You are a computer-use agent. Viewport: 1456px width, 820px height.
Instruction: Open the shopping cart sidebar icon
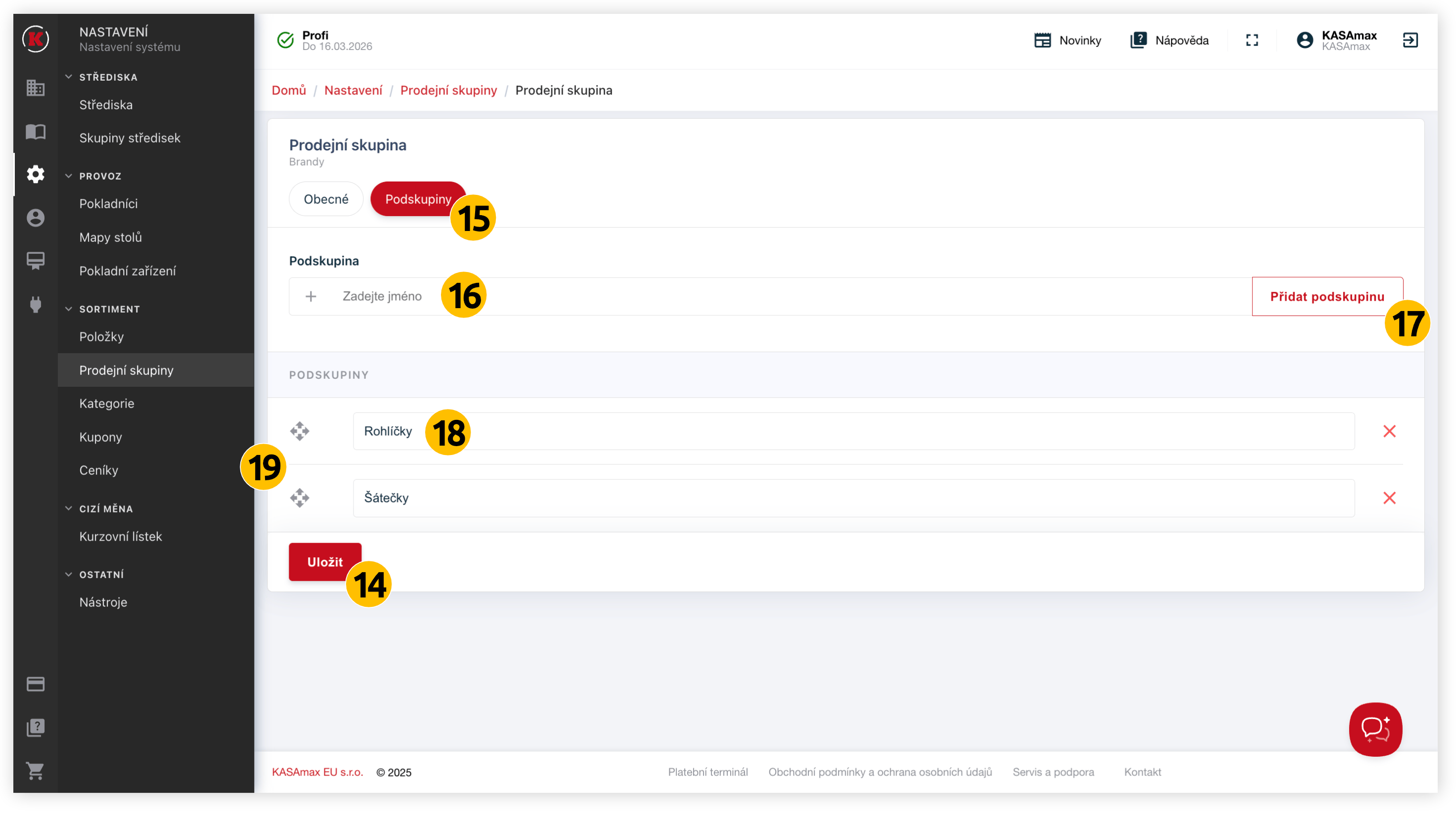[x=35, y=770]
